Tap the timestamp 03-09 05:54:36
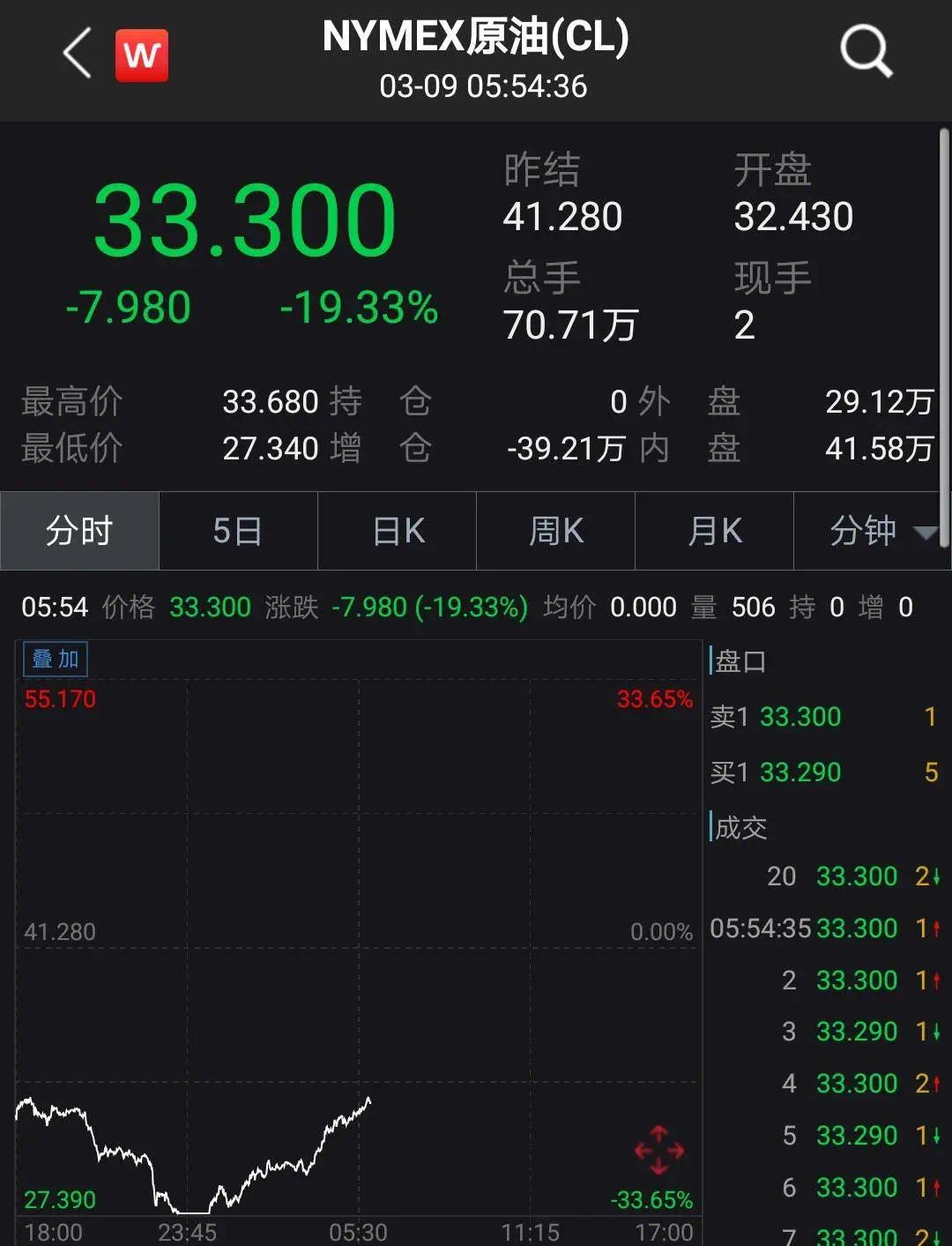 click(483, 86)
